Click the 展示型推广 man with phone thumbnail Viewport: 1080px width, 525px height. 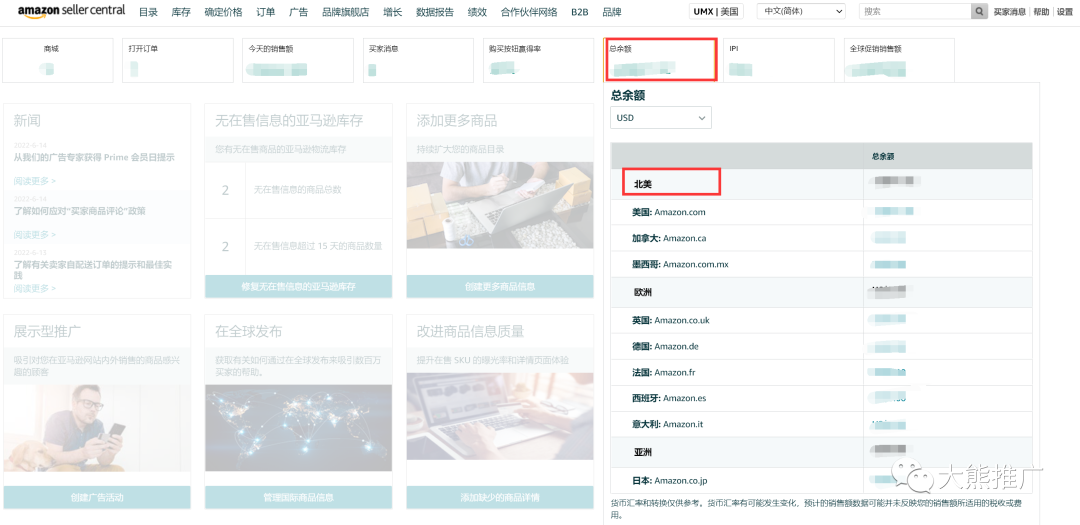[x=96, y=427]
